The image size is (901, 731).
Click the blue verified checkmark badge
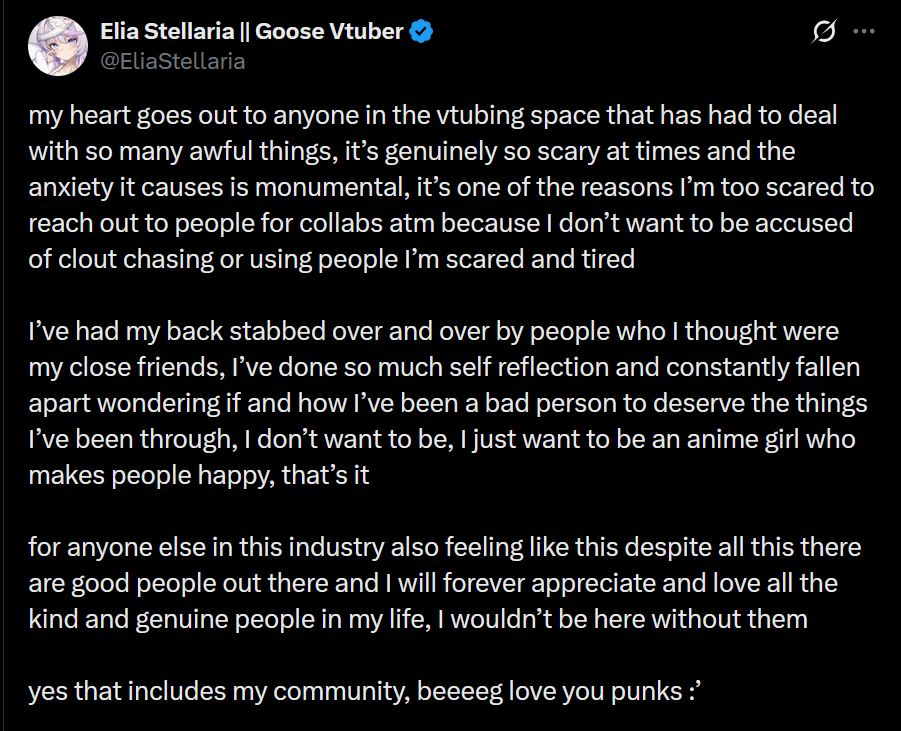pos(421,31)
